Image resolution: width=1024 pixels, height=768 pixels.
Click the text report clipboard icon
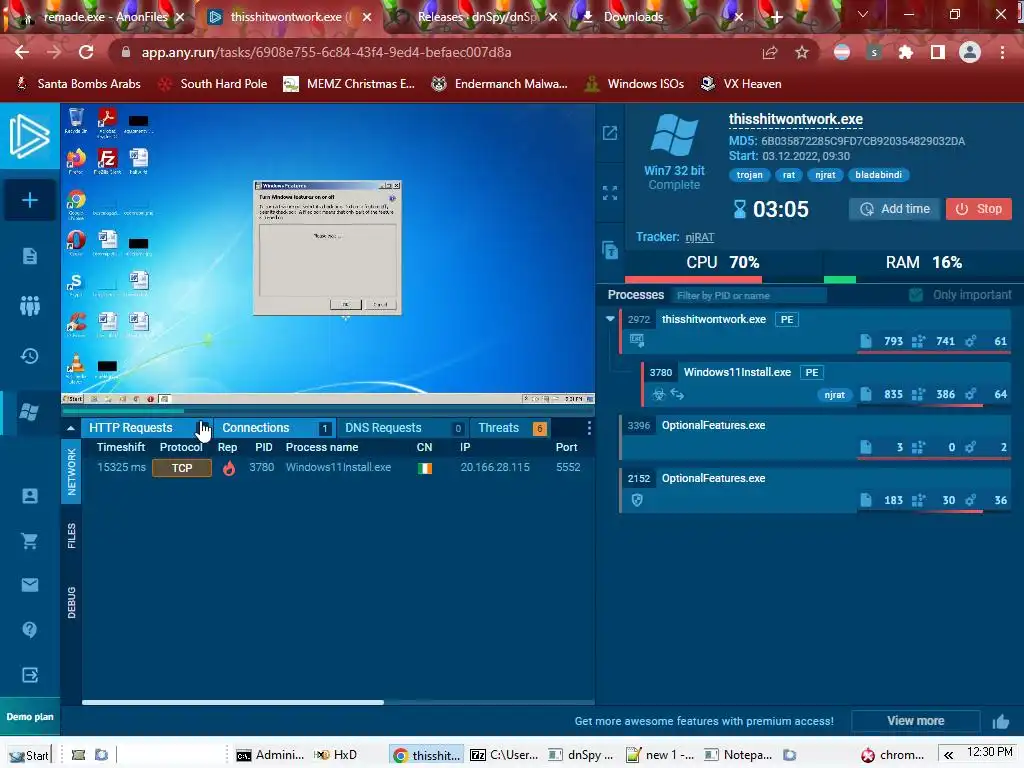(x=610, y=249)
